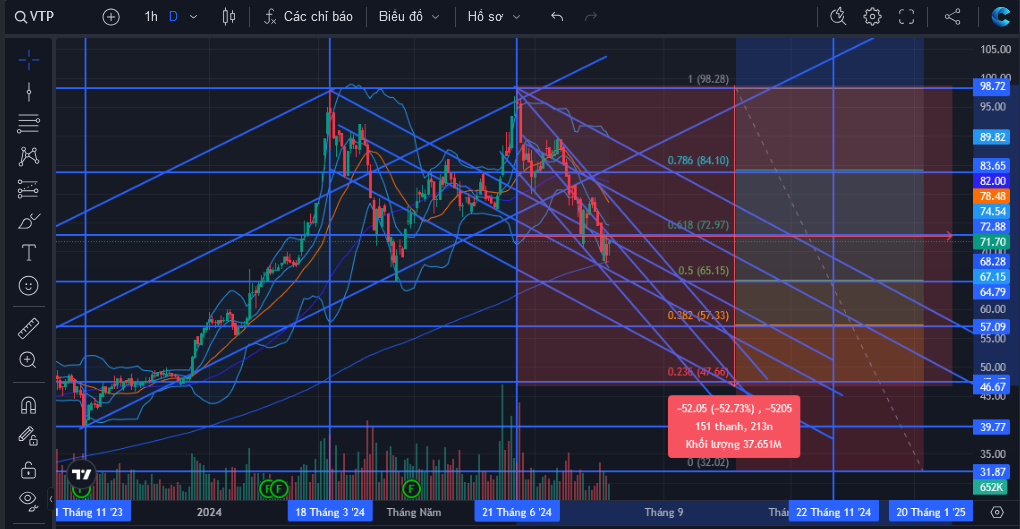Select the crosshair cursor tool
Image resolution: width=1020 pixels, height=529 pixels.
point(29,61)
